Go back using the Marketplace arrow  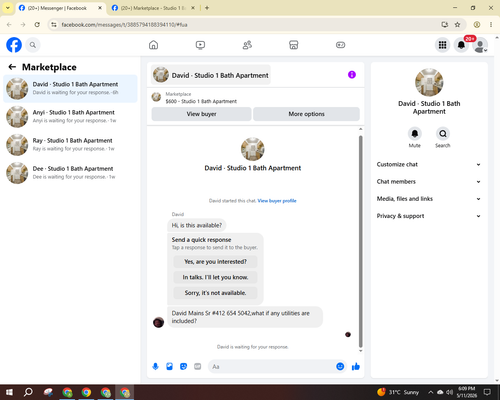(12, 67)
